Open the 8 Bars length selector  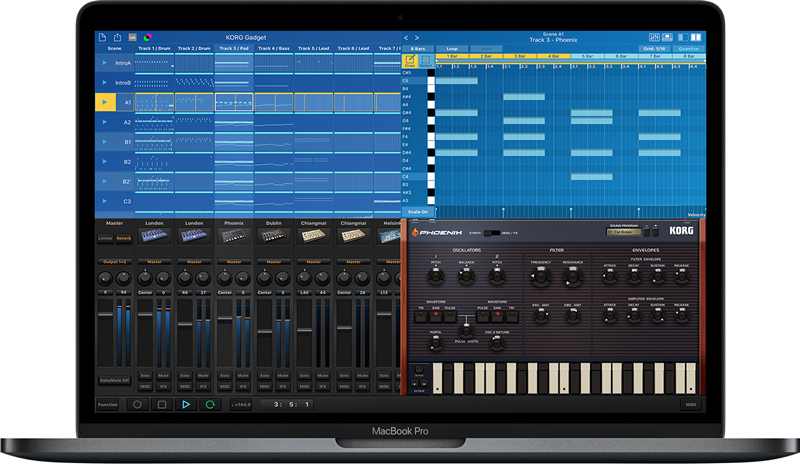click(x=418, y=48)
